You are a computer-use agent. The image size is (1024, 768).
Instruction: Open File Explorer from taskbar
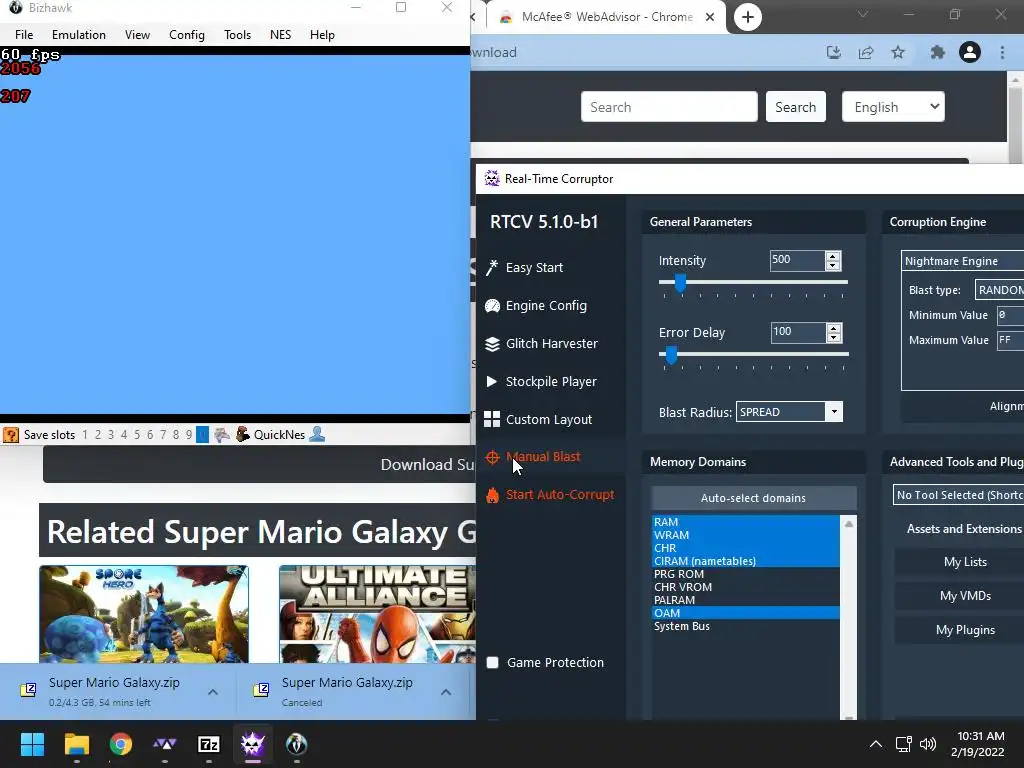pyautogui.click(x=76, y=744)
